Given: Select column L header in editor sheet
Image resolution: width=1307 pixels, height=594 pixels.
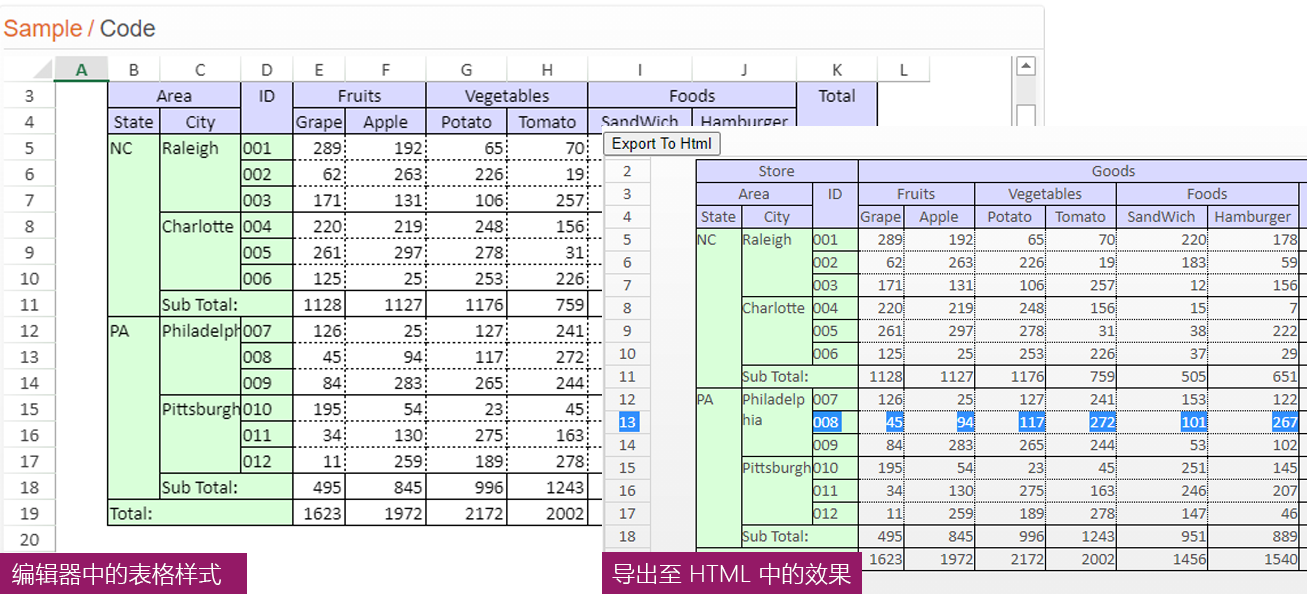Looking at the screenshot, I should (x=904, y=69).
